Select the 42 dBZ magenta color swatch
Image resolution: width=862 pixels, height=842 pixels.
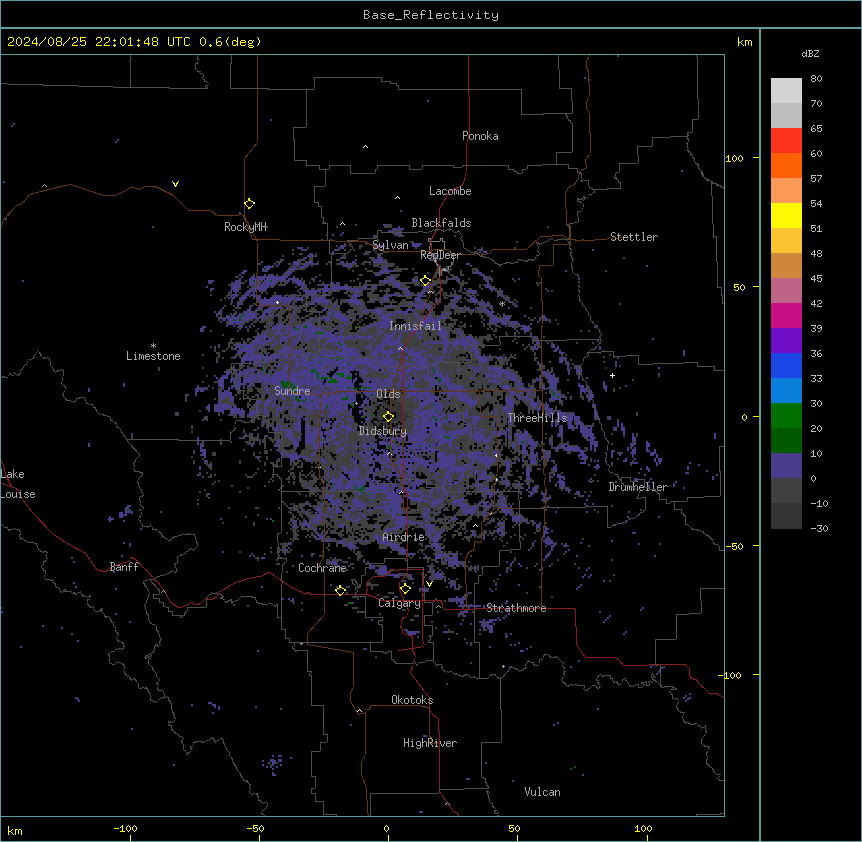[x=786, y=315]
